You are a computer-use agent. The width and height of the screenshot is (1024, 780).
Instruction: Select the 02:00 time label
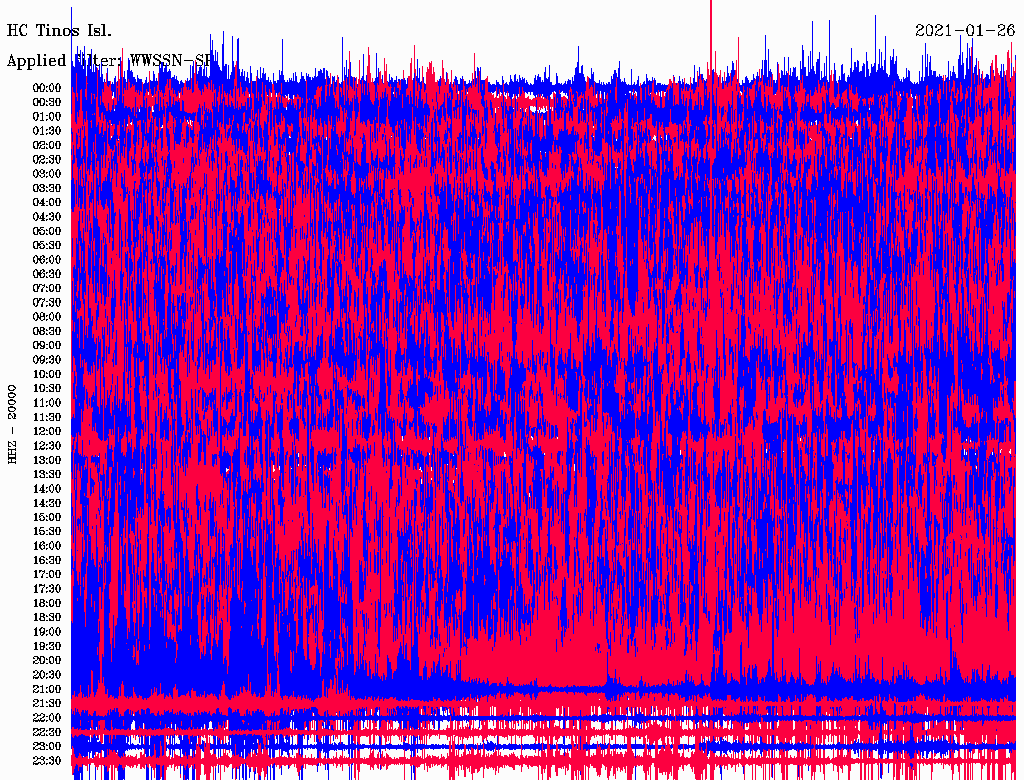(46, 146)
